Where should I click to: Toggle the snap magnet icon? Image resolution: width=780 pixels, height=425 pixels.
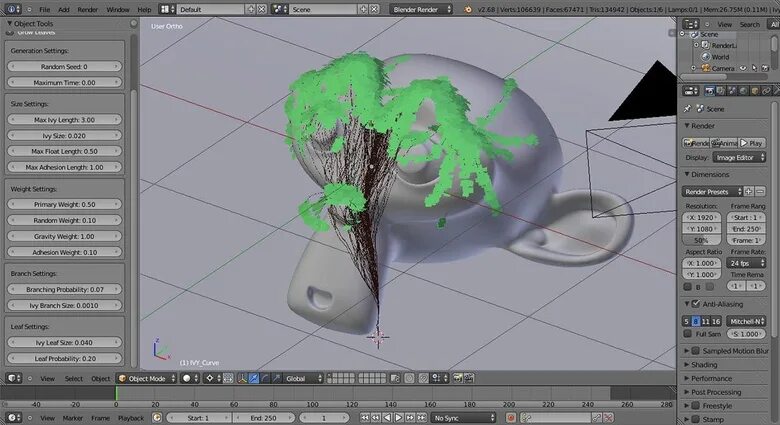pos(423,378)
